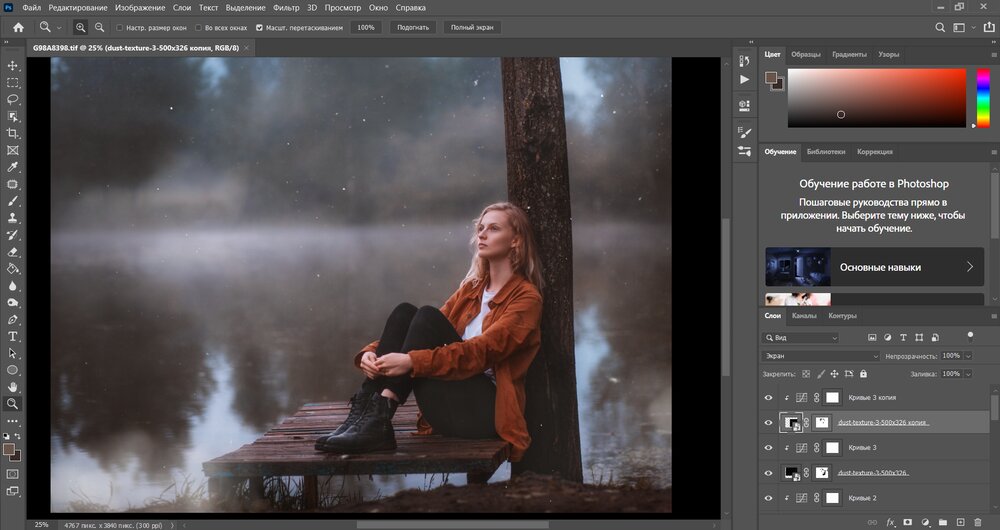The image size is (1000, 530).
Task: Open the "Фильтр" menu
Action: click(x=286, y=8)
